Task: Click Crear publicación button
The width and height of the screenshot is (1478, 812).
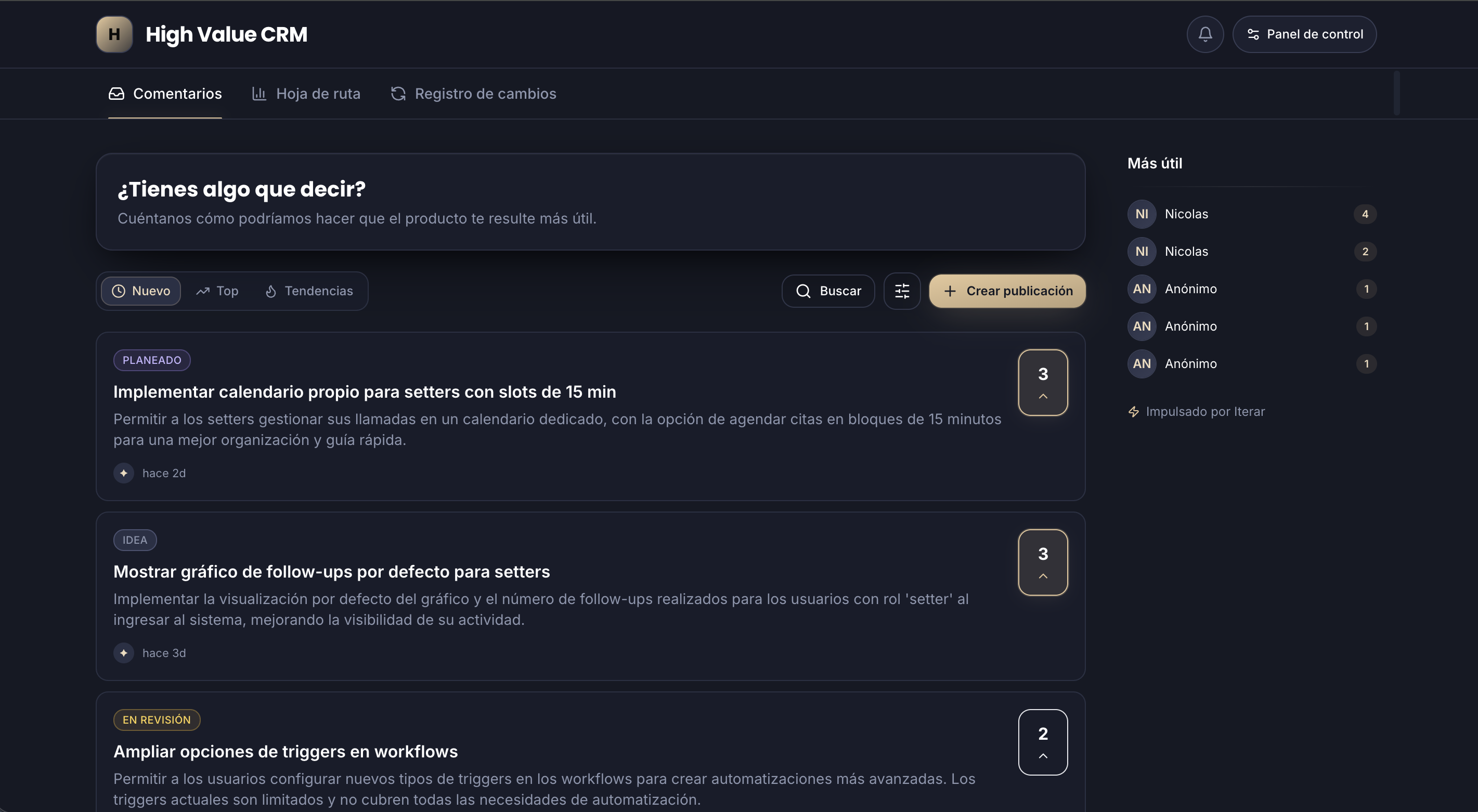Action: point(1007,291)
